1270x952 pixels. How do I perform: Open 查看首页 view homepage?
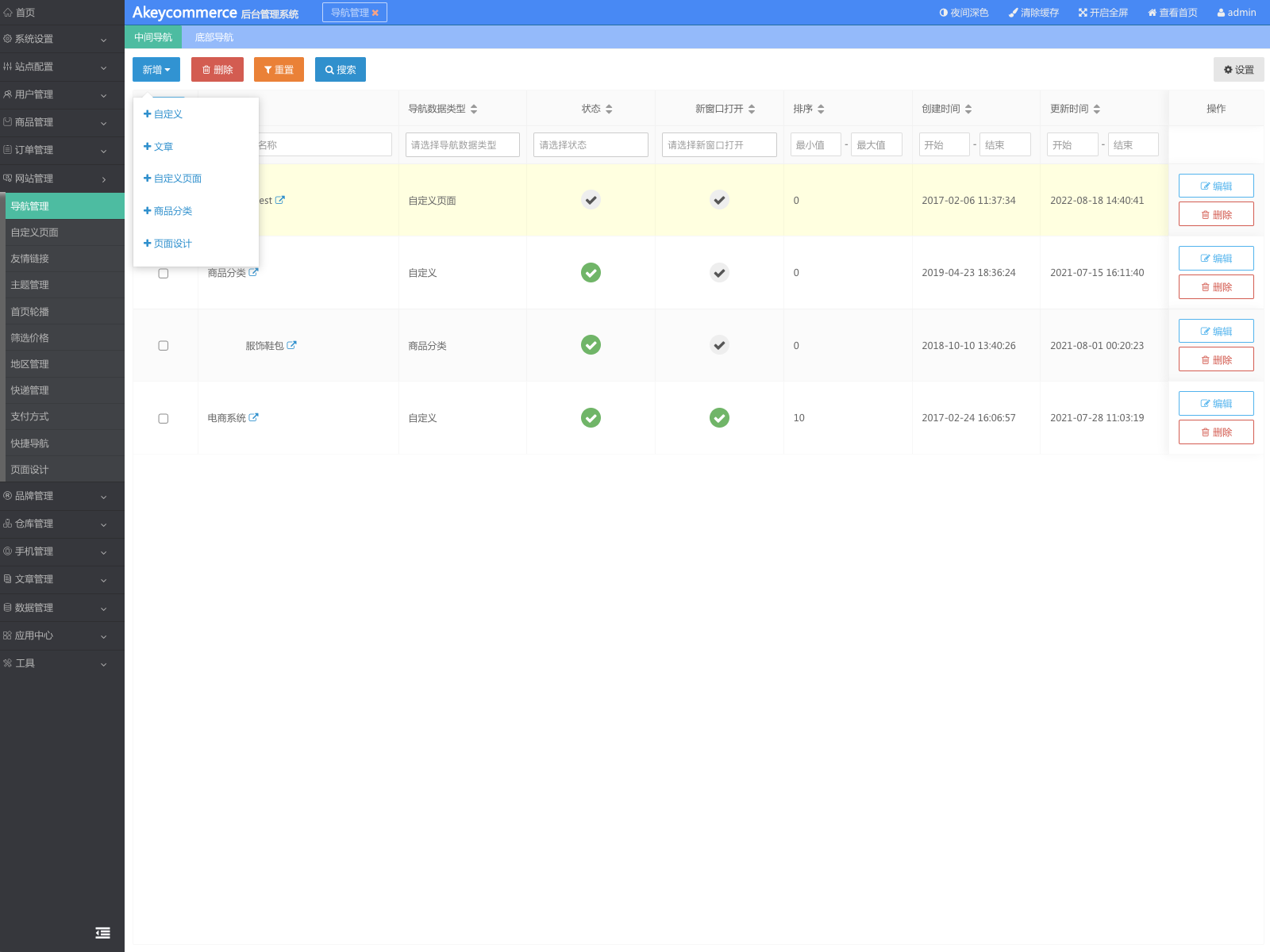pos(1172,13)
